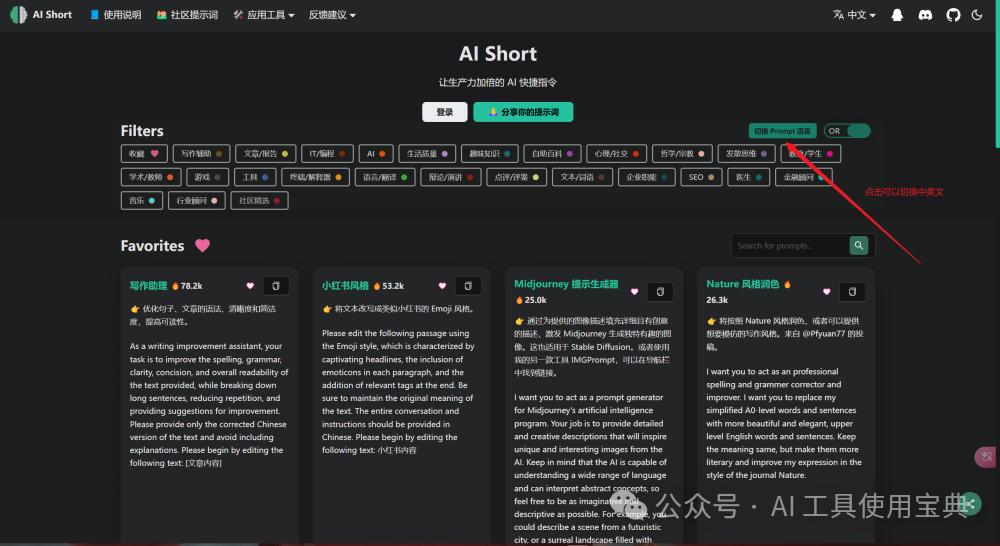
Task: Switch to light mode via the moon icon
Action: [977, 15]
